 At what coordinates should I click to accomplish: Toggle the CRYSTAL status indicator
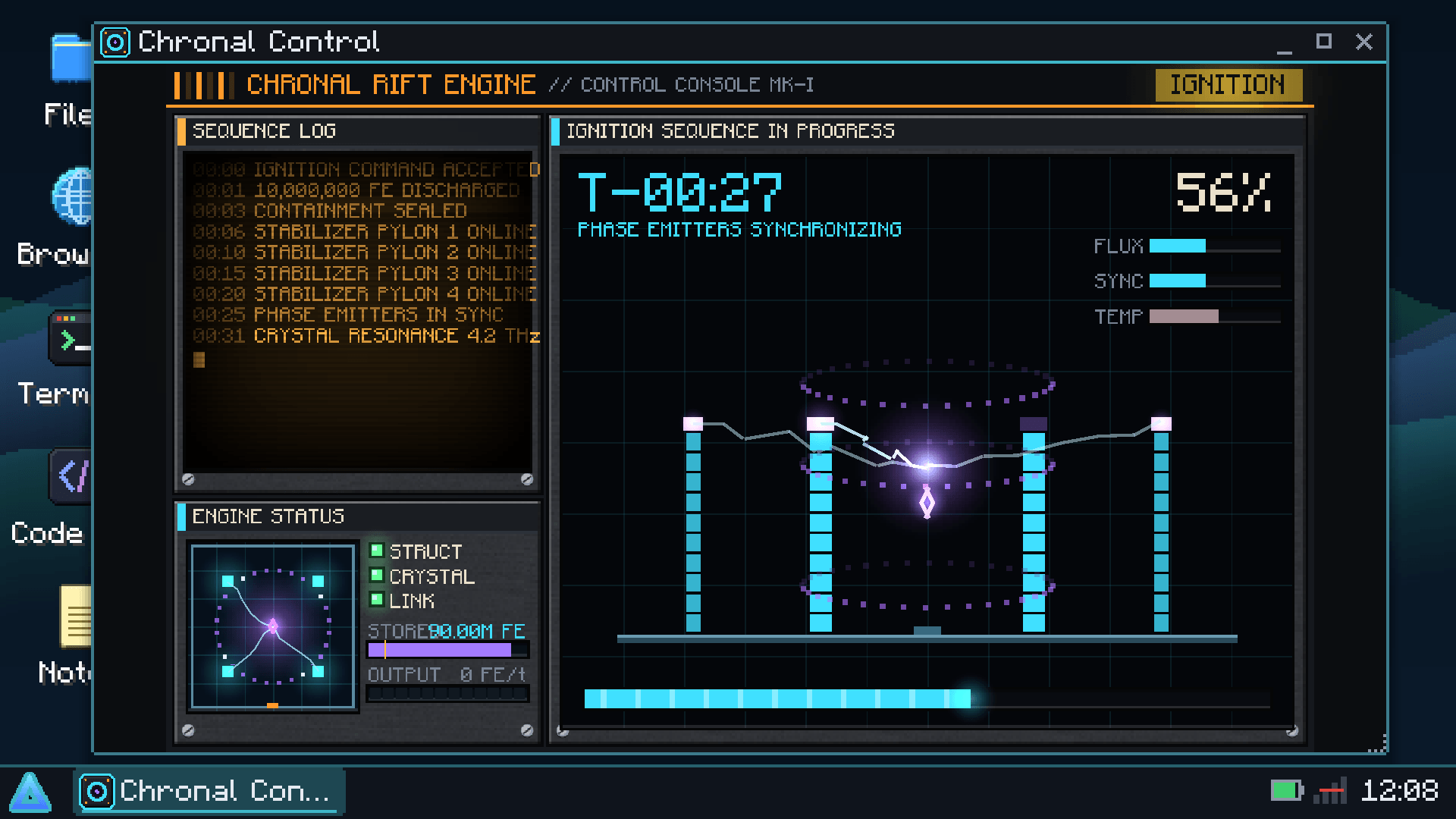coord(376,576)
